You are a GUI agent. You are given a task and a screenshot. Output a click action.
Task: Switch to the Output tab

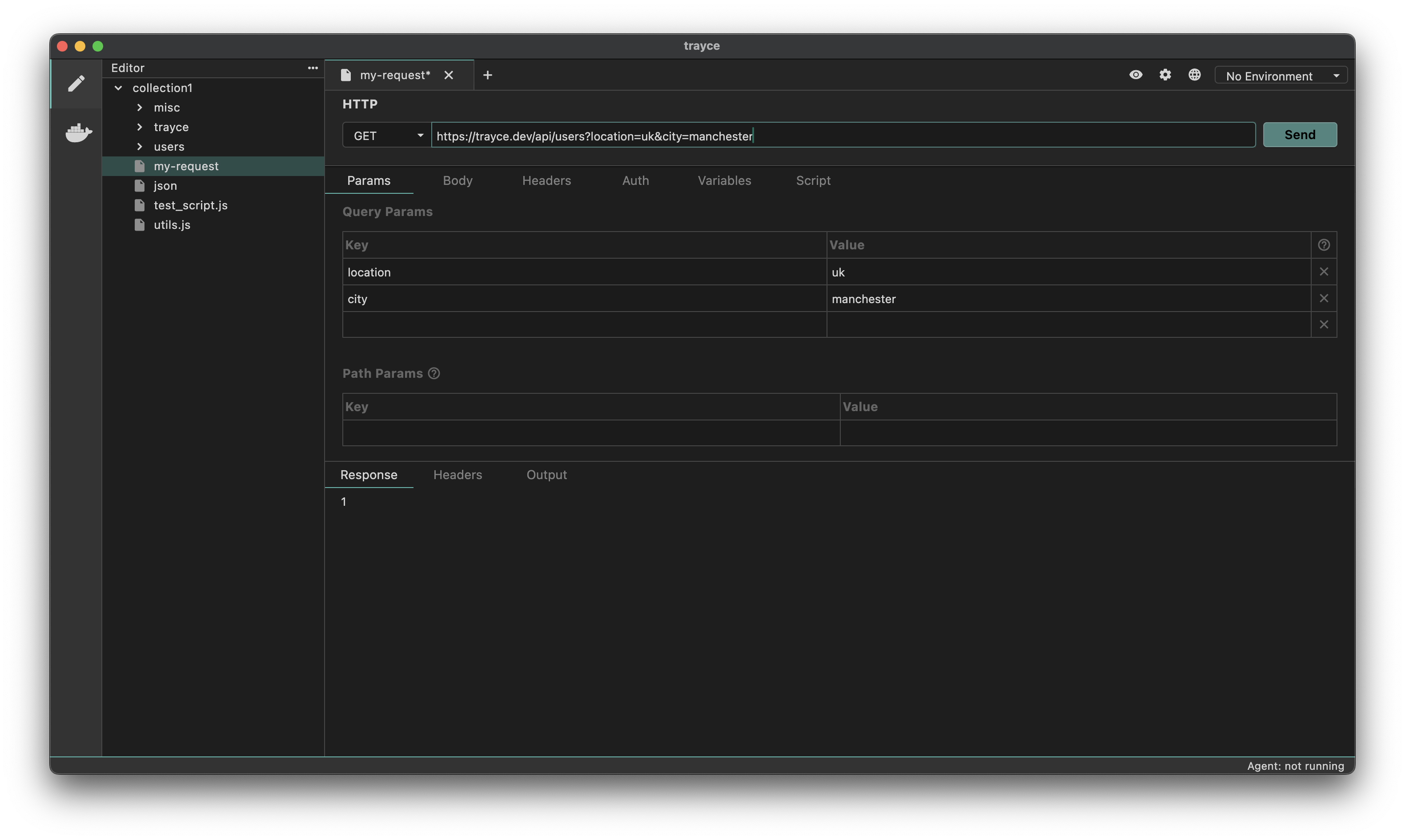[546, 475]
